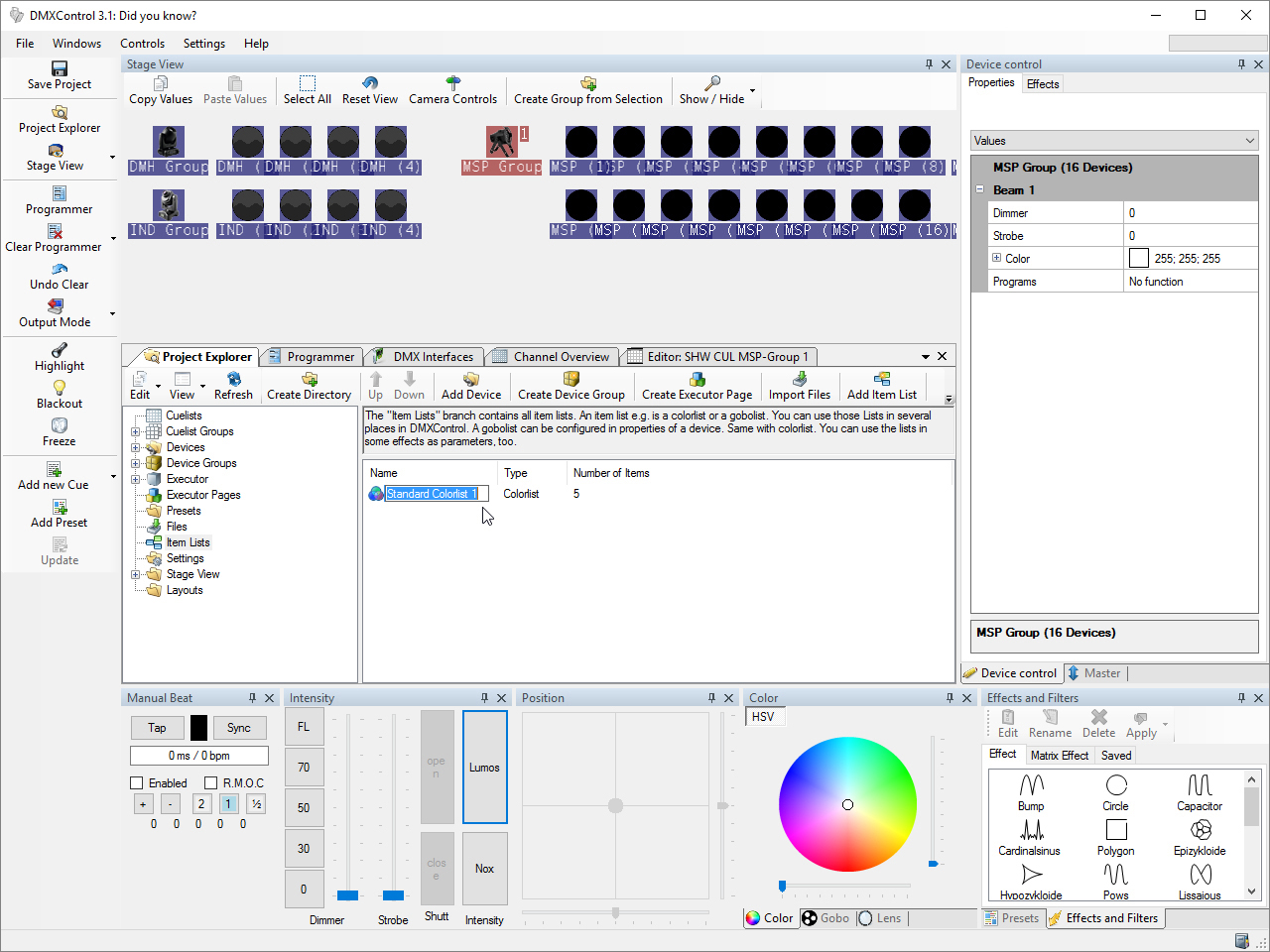Expand the Device Groups tree node
Image resolution: width=1270 pixels, height=952 pixels.
click(136, 463)
